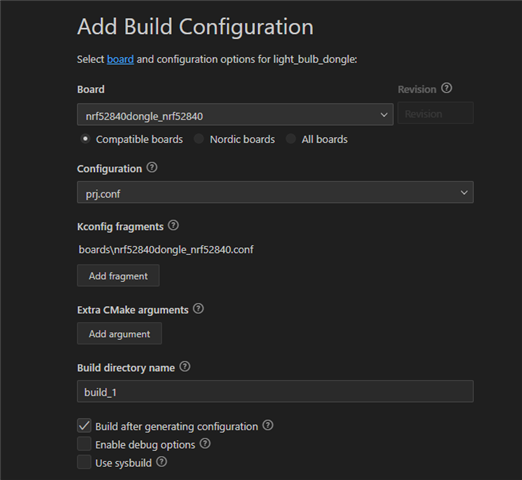Follow the board hyperlink in the description

click(x=120, y=60)
